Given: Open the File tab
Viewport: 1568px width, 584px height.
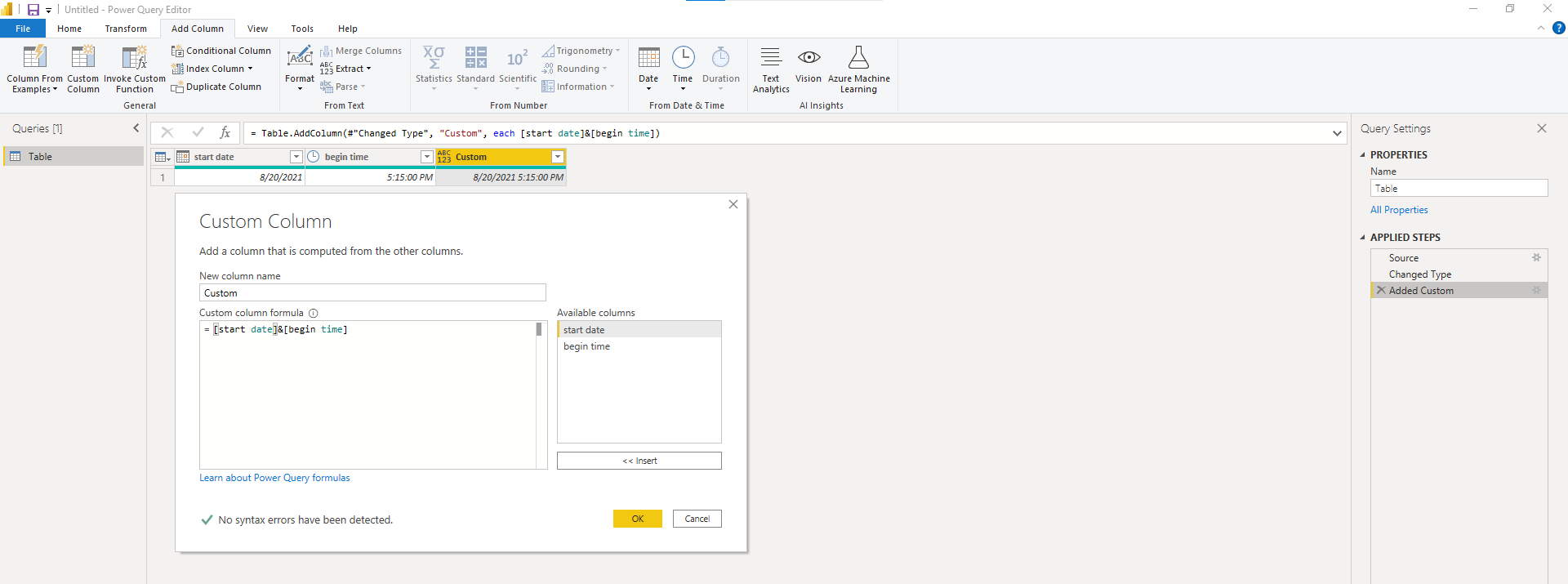Looking at the screenshot, I should click(x=23, y=29).
